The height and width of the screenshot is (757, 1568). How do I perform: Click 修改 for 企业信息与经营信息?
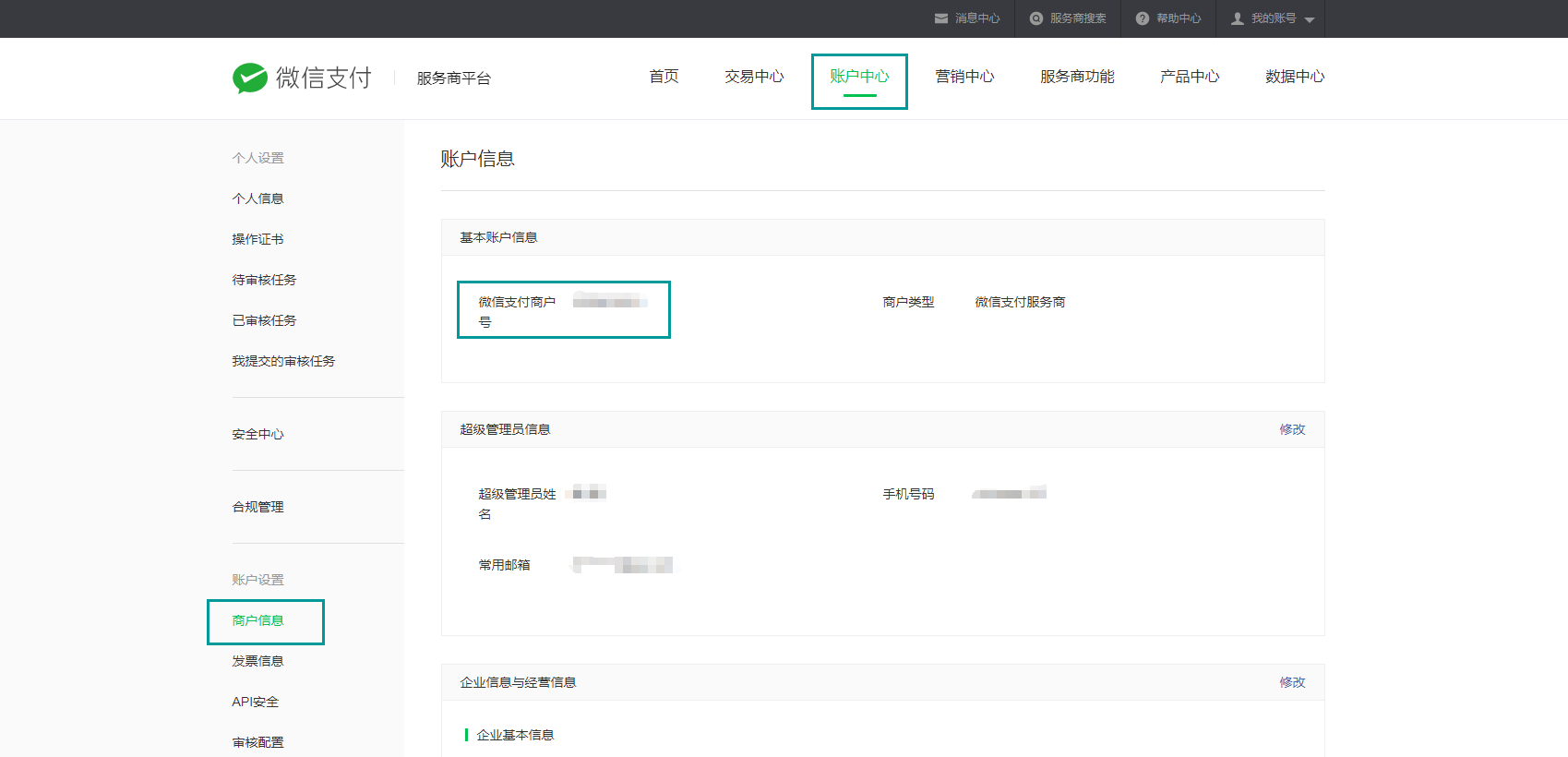pyautogui.click(x=1292, y=682)
